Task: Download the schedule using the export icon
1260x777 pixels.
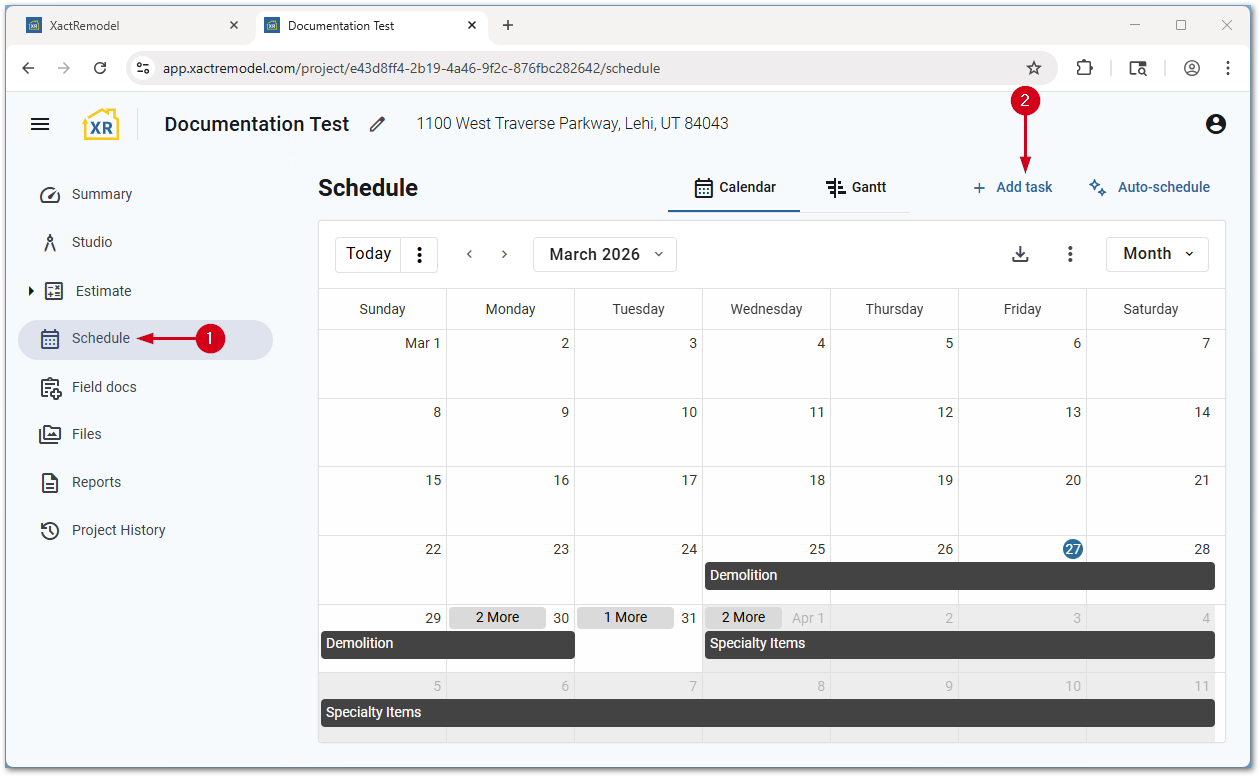Action: (x=1020, y=254)
